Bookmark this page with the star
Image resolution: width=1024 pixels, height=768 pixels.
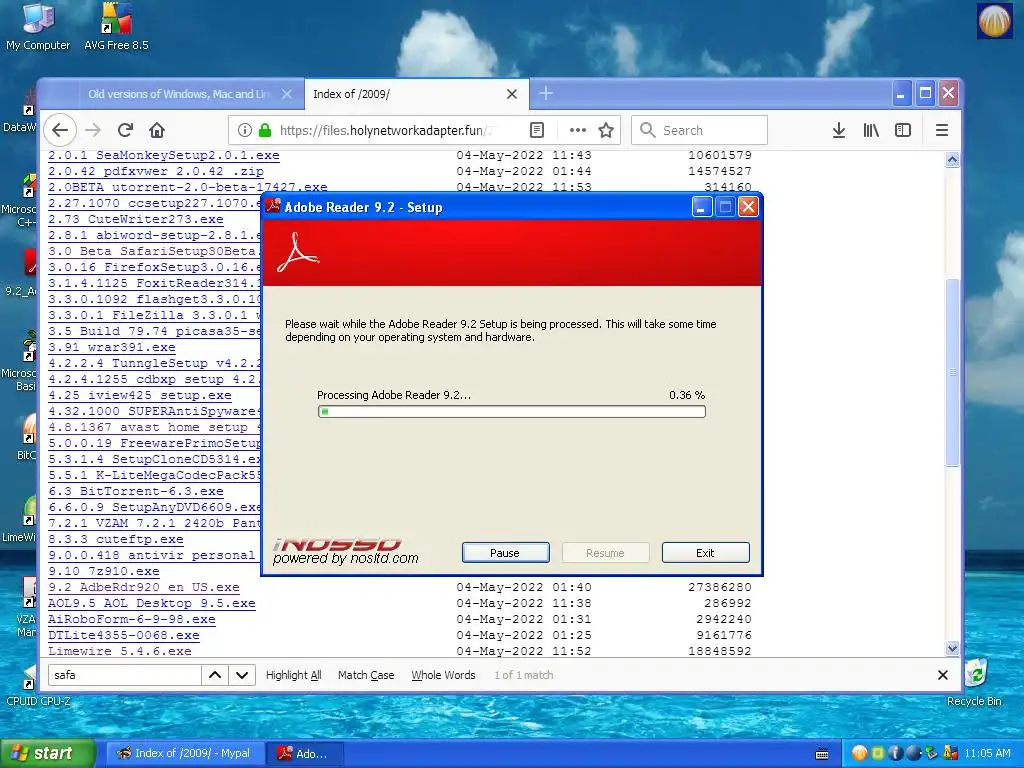coord(606,130)
